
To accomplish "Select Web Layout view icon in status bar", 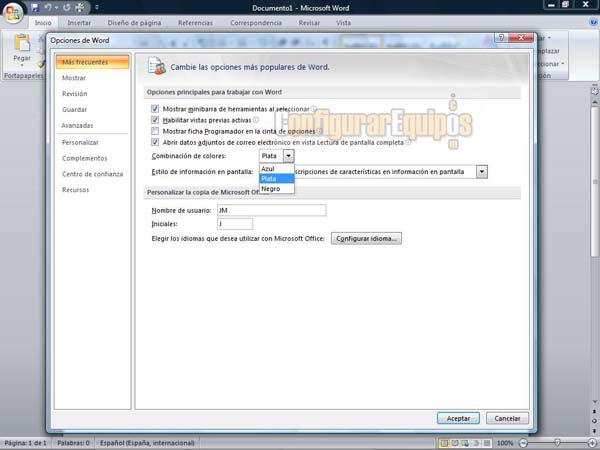I will tap(465, 443).
